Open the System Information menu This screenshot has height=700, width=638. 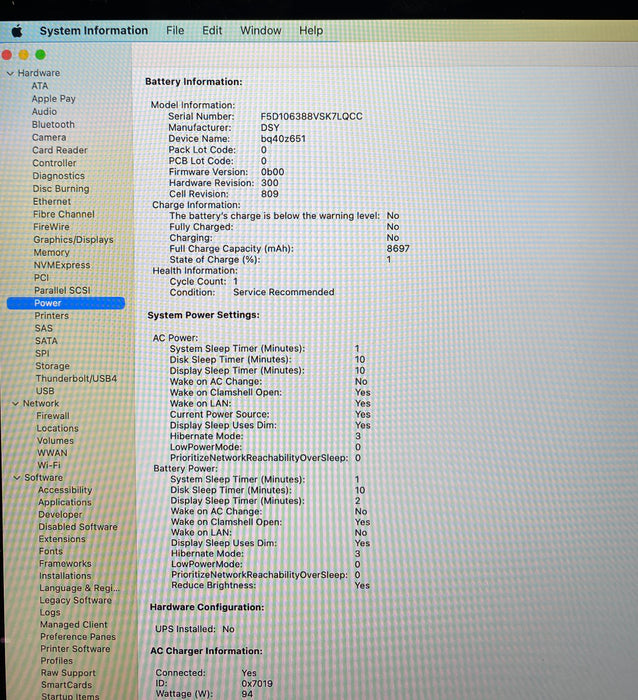pos(94,30)
